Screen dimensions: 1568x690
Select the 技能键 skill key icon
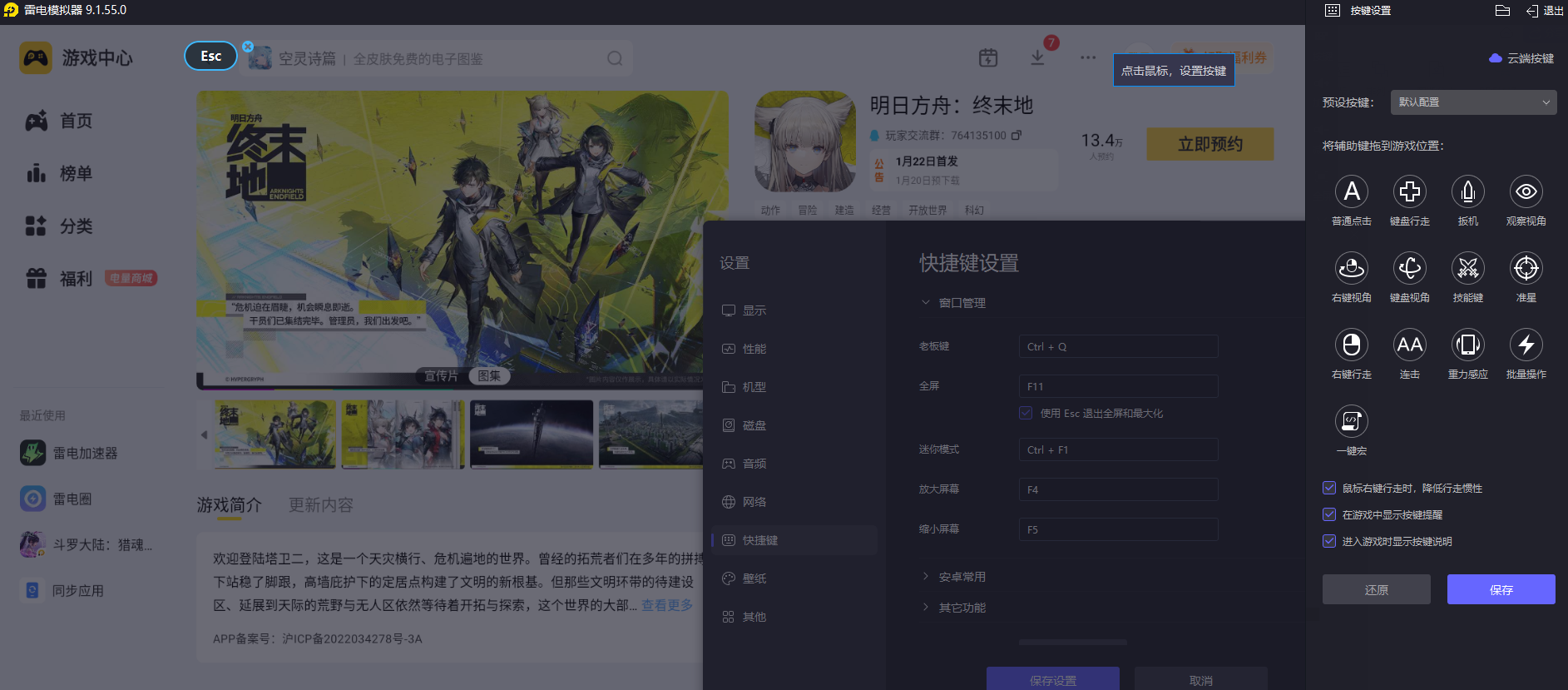pyautogui.click(x=1468, y=269)
